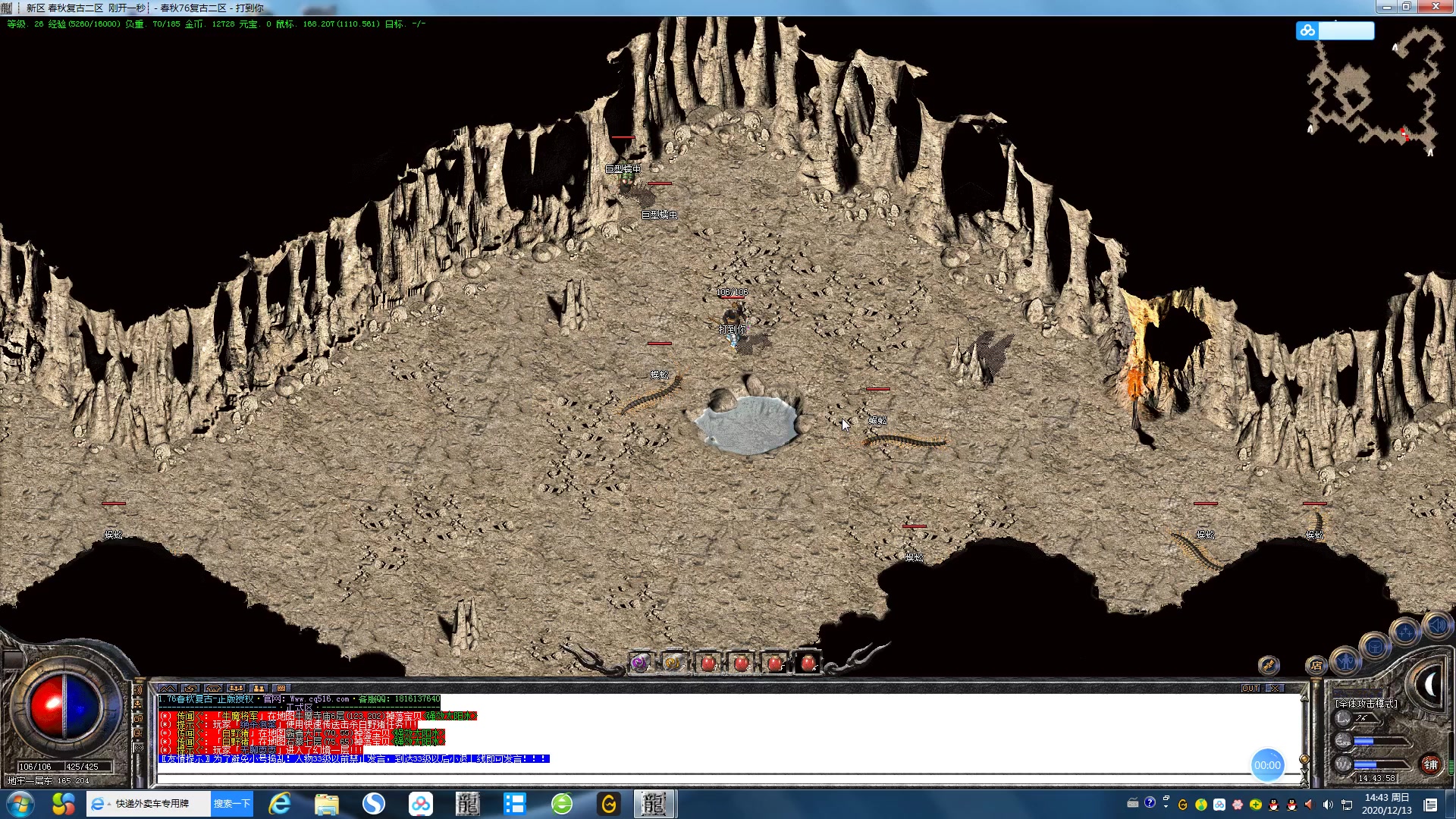
Task: Click the X button beside OUT
Action: (x=1274, y=688)
